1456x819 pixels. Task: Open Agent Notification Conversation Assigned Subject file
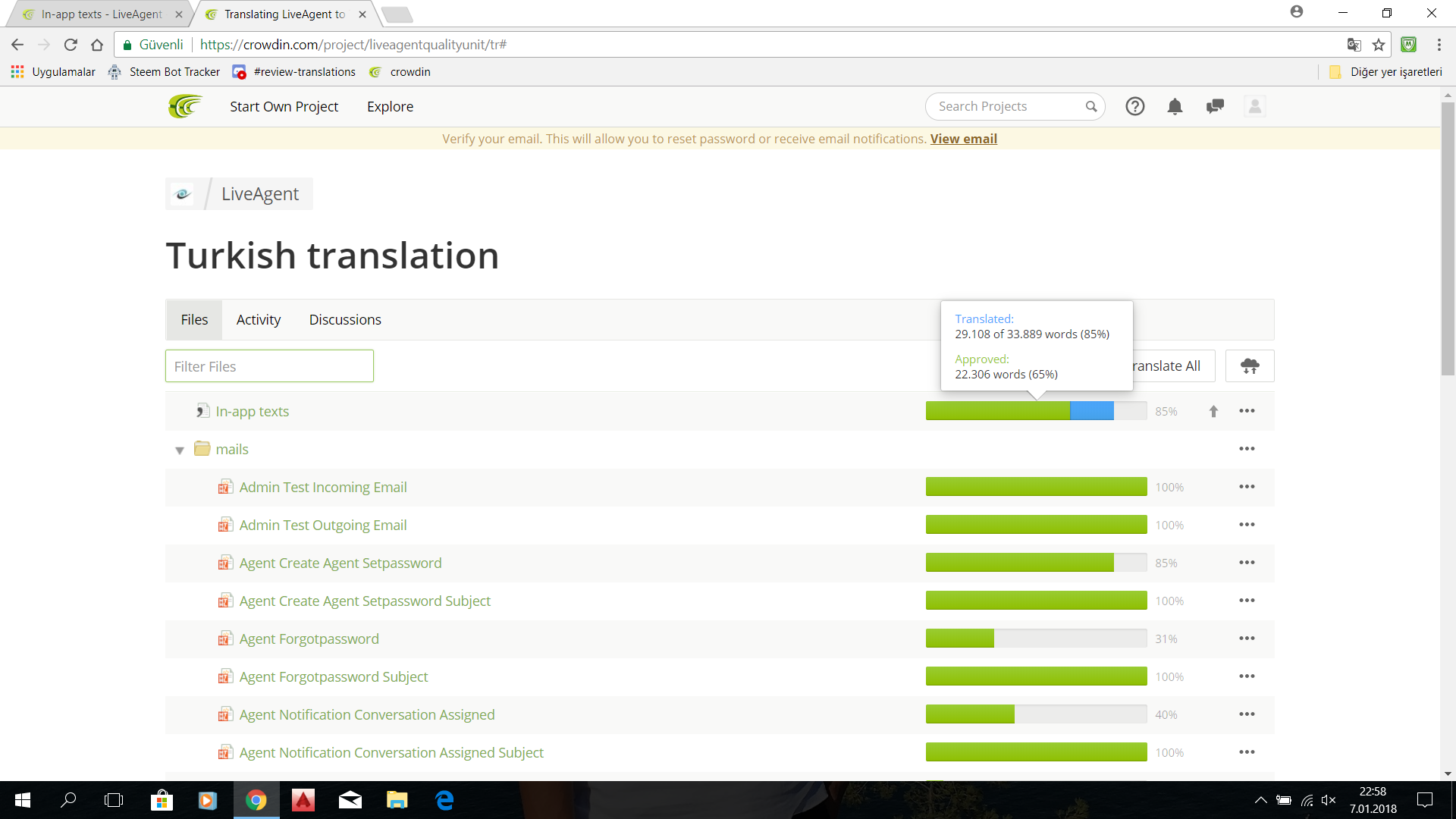(391, 752)
